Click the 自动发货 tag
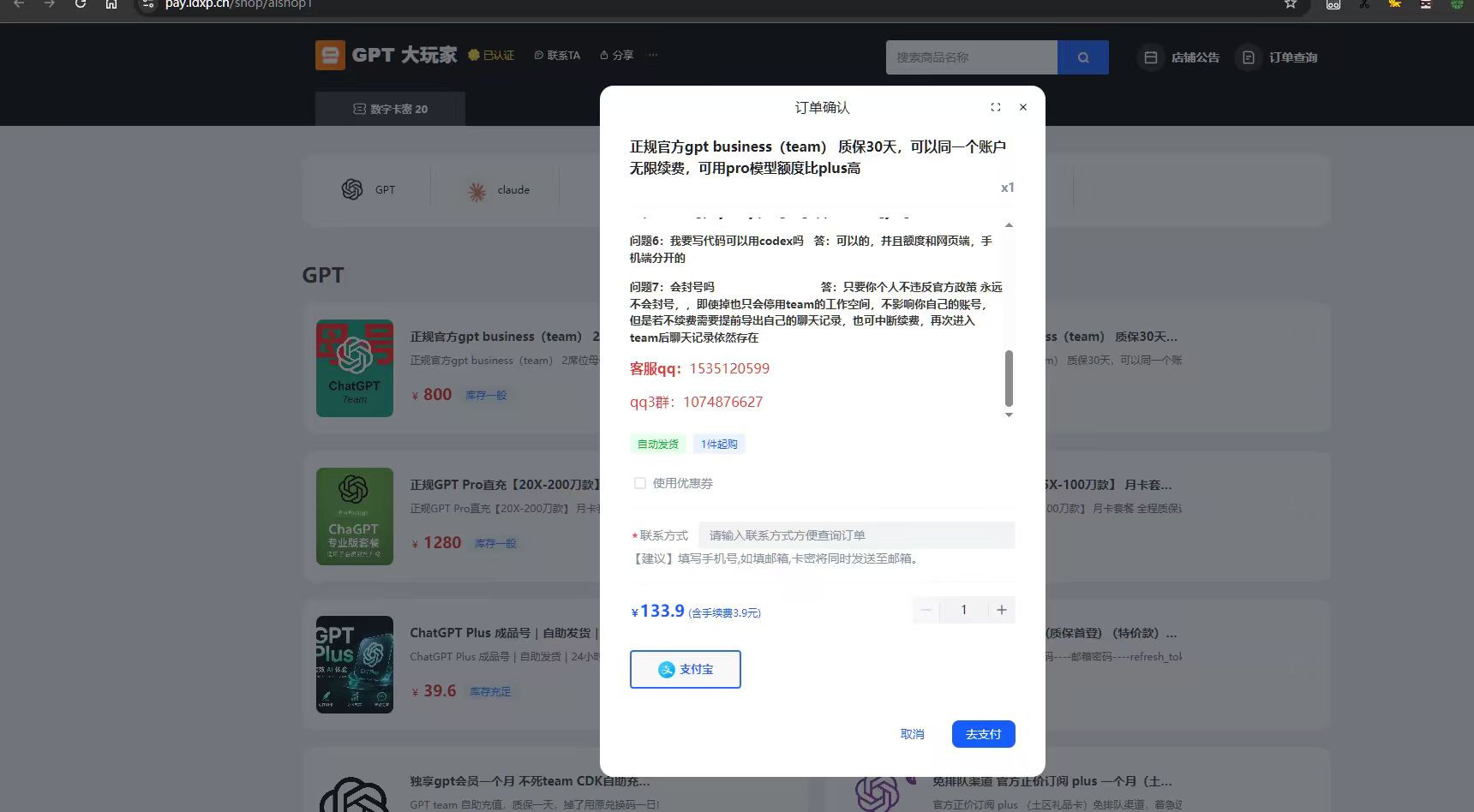 tap(657, 444)
